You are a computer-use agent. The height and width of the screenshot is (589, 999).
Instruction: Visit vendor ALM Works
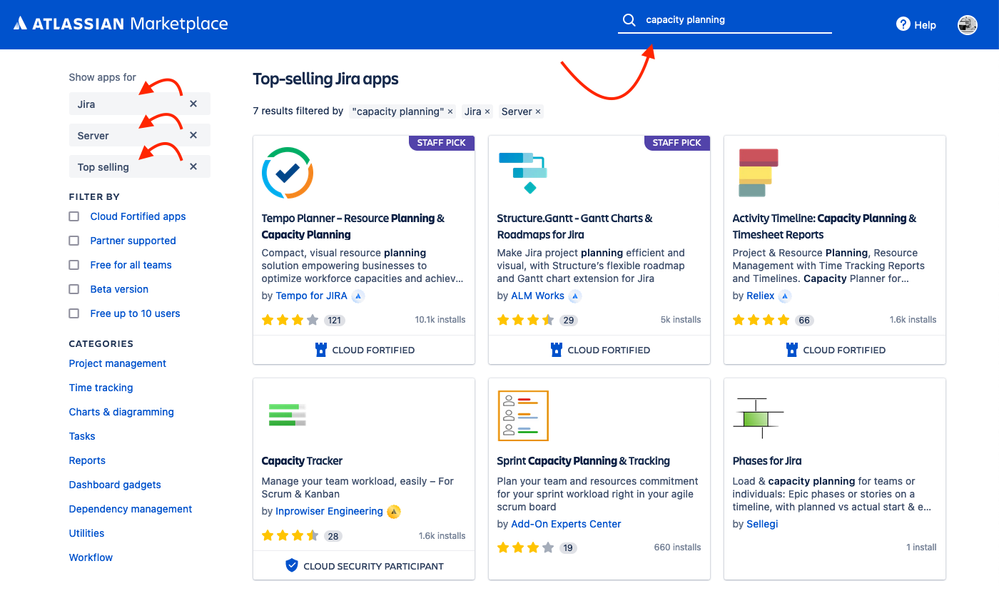(538, 296)
